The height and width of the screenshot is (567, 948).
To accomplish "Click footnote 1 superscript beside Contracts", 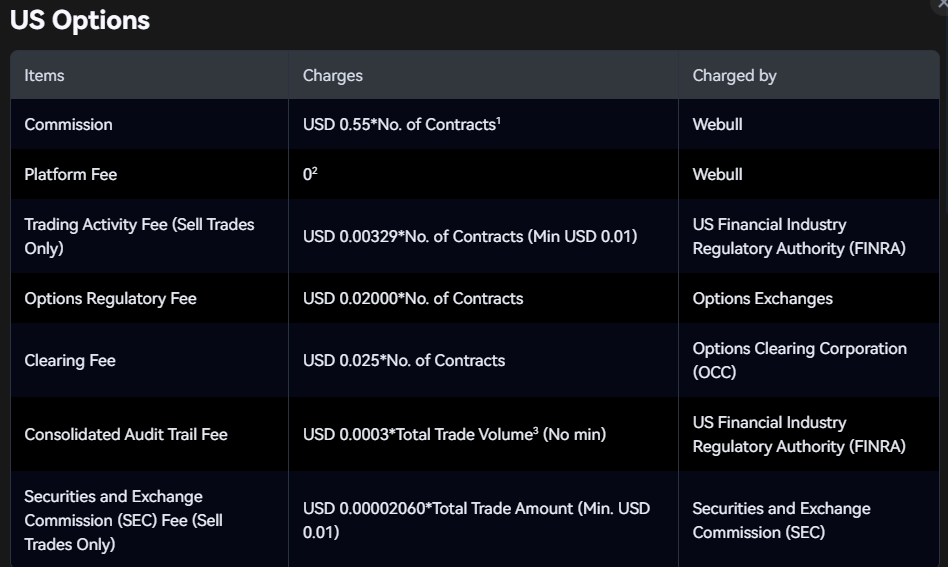I will coord(499,120).
